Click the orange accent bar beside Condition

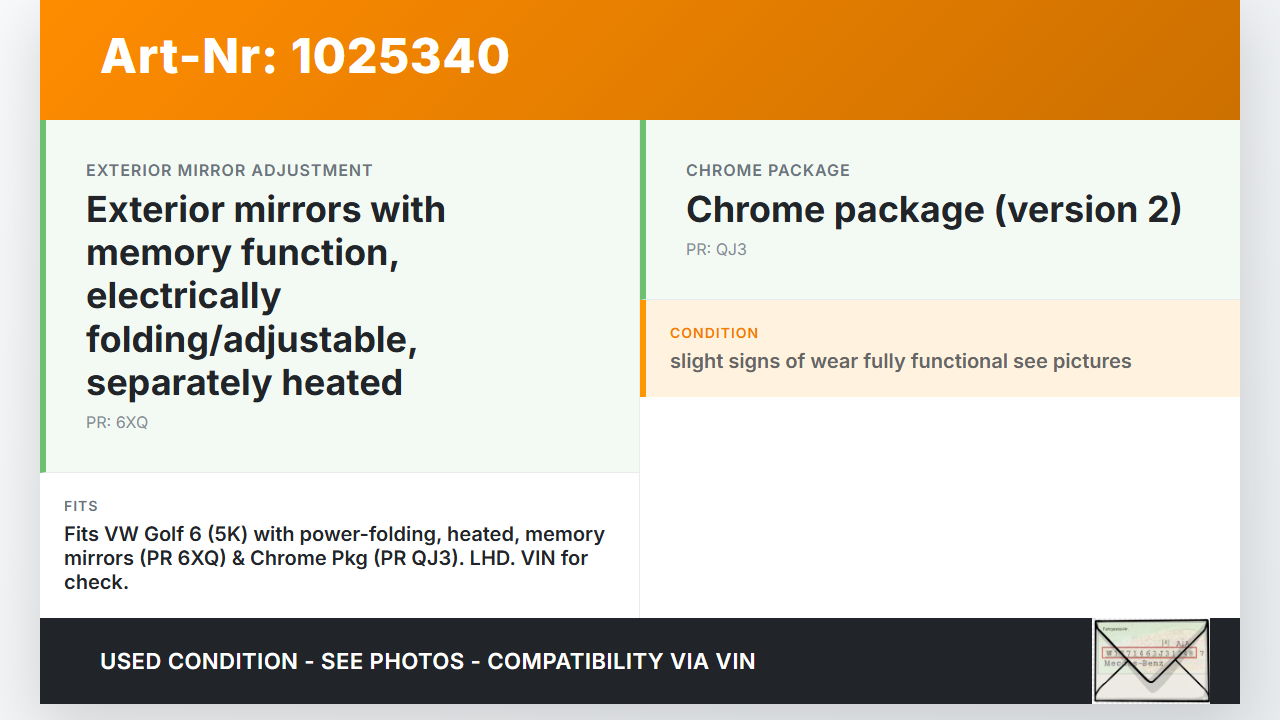tap(643, 348)
